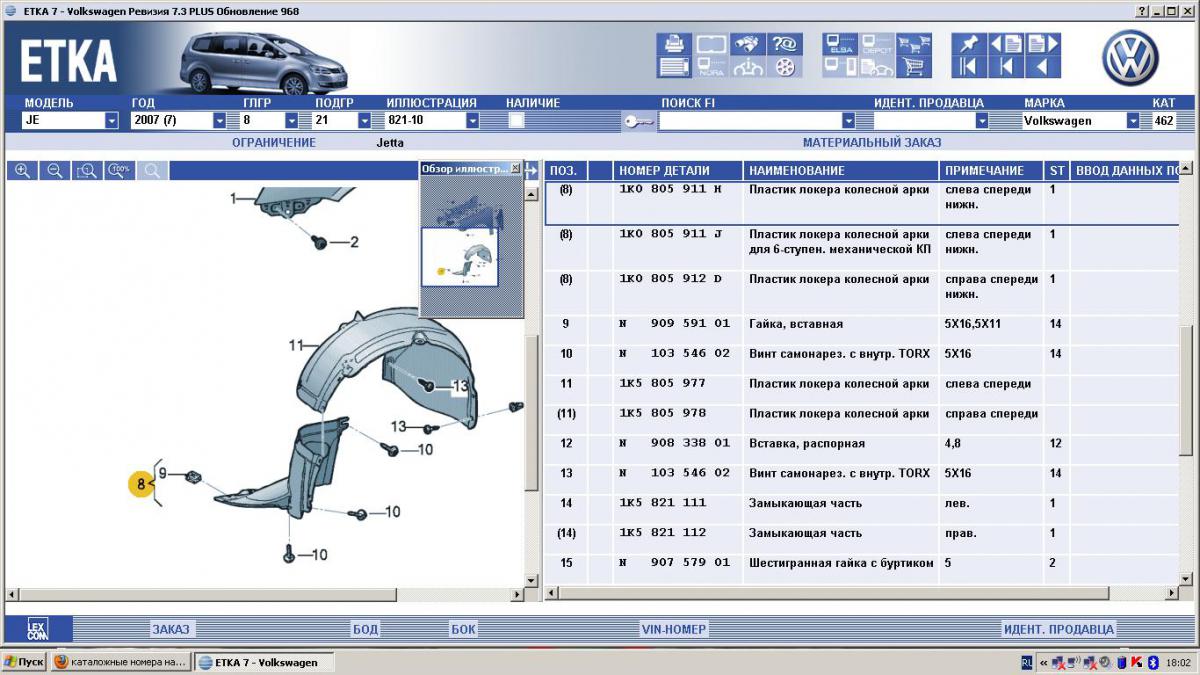
Task: Click ИДЕНТ. ПРОДАВЦА in bottom bar
Action: click(1058, 629)
